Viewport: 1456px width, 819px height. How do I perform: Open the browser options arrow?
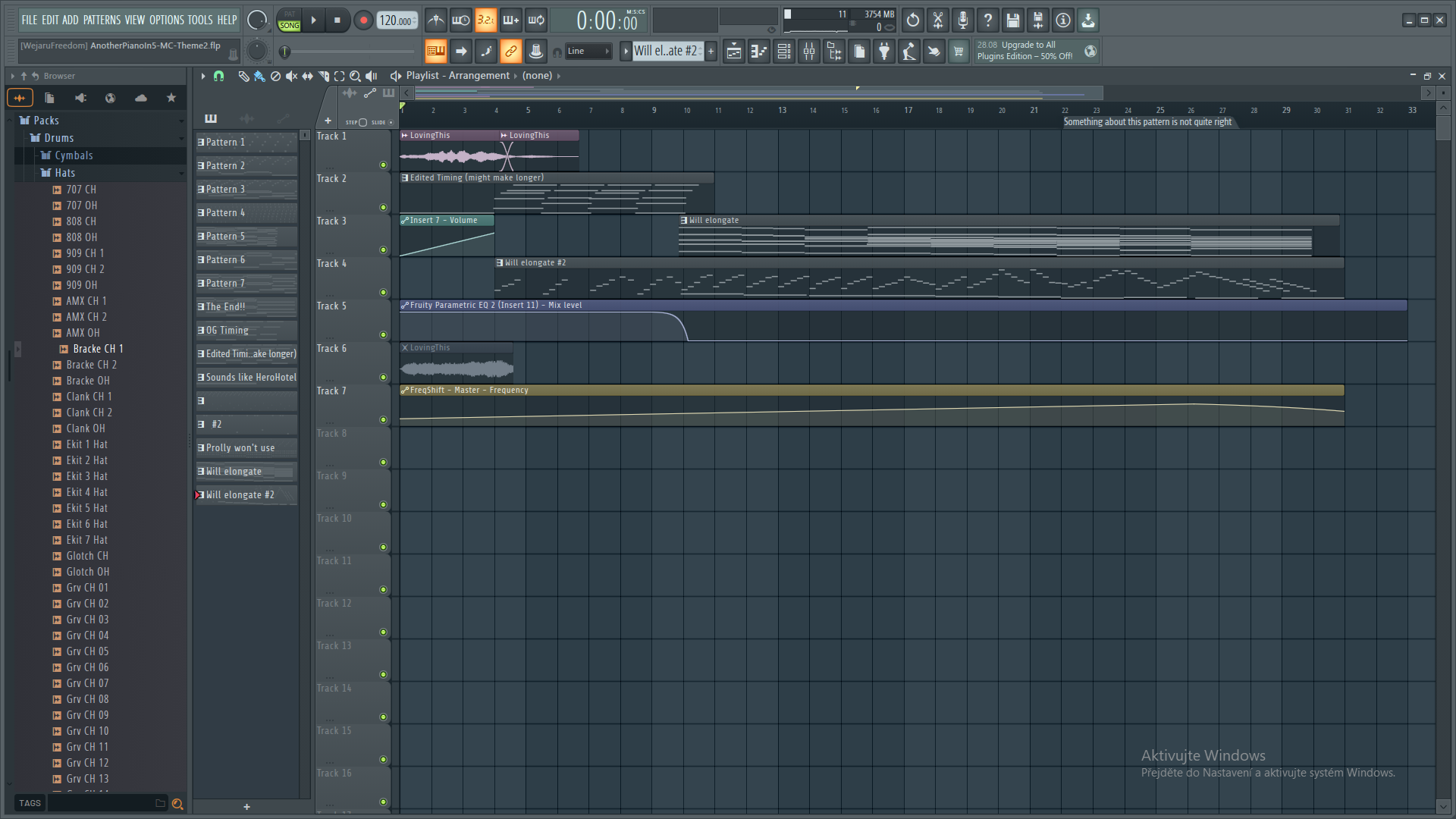point(12,76)
